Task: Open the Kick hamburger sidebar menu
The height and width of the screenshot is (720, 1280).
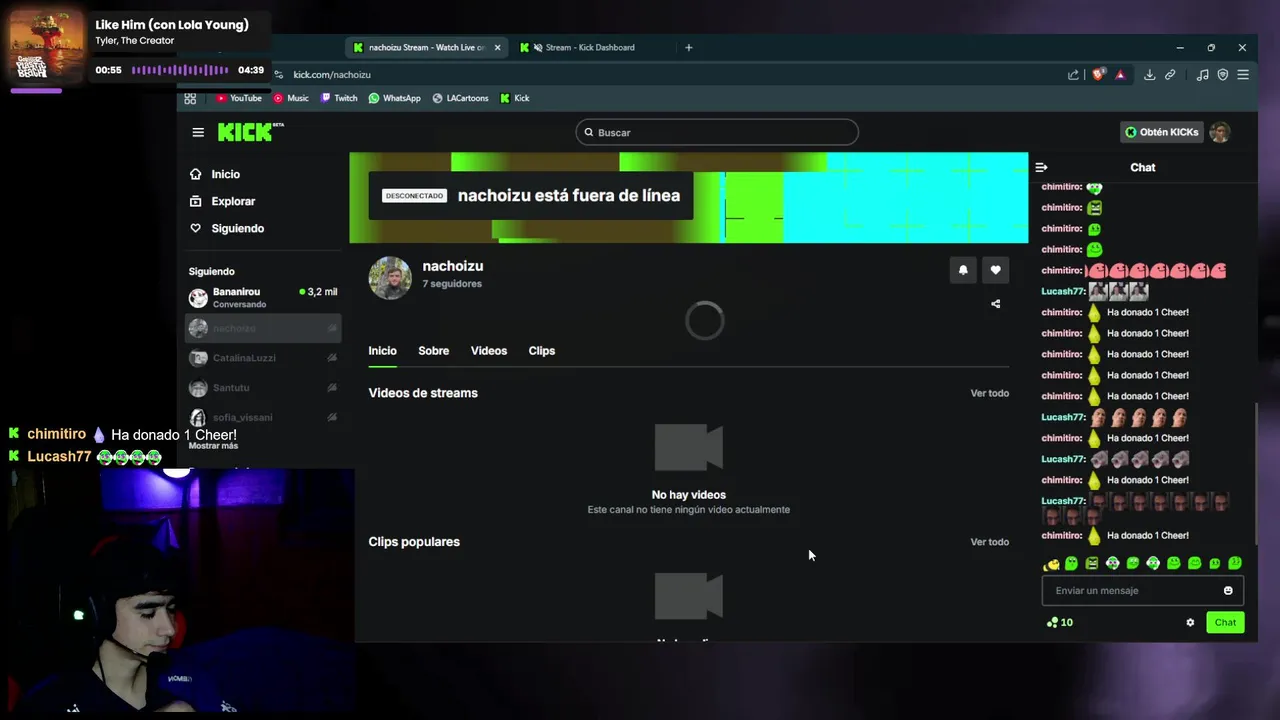Action: tap(198, 132)
